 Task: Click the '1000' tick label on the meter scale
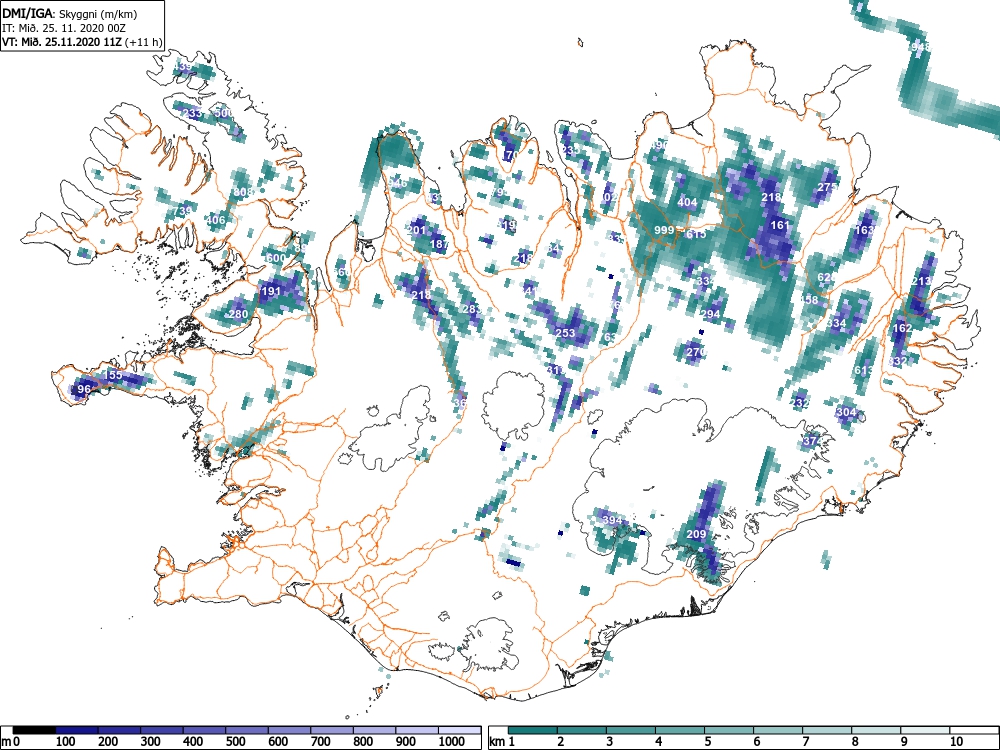point(452,742)
